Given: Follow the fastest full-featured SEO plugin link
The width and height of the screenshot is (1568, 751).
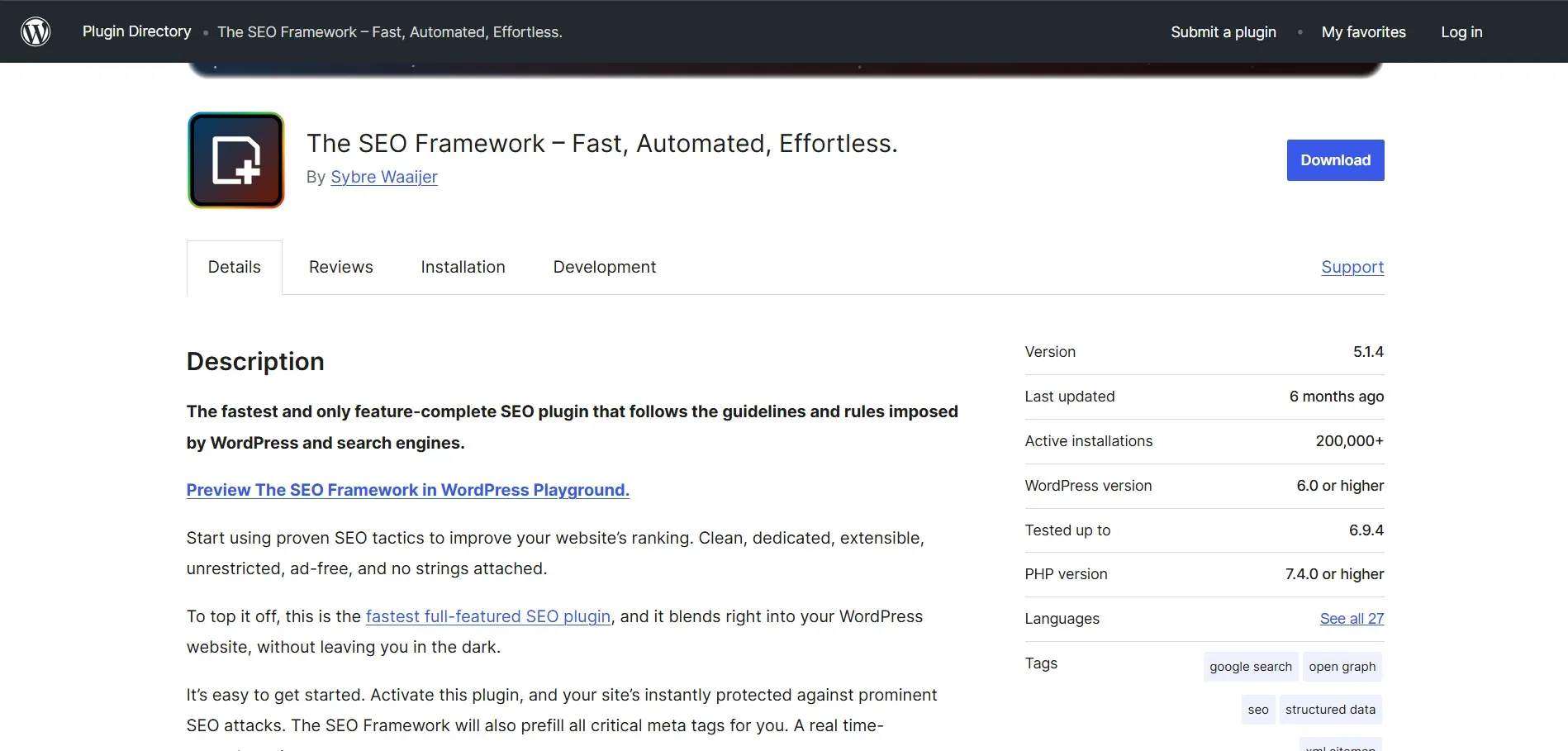Looking at the screenshot, I should point(488,616).
